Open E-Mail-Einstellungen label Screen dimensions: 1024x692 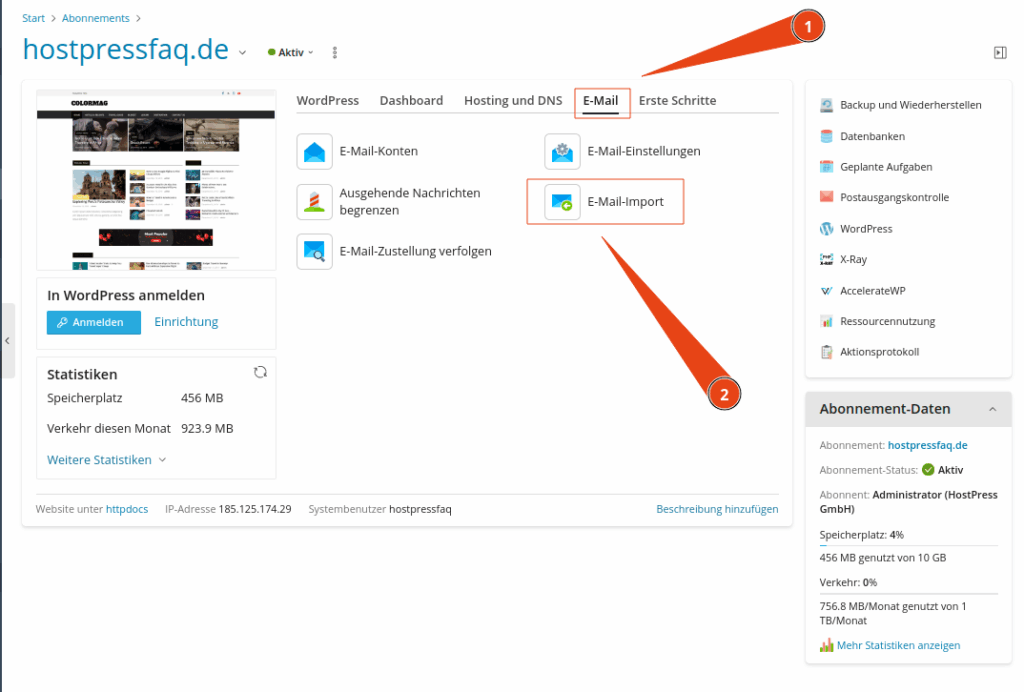tap(644, 151)
